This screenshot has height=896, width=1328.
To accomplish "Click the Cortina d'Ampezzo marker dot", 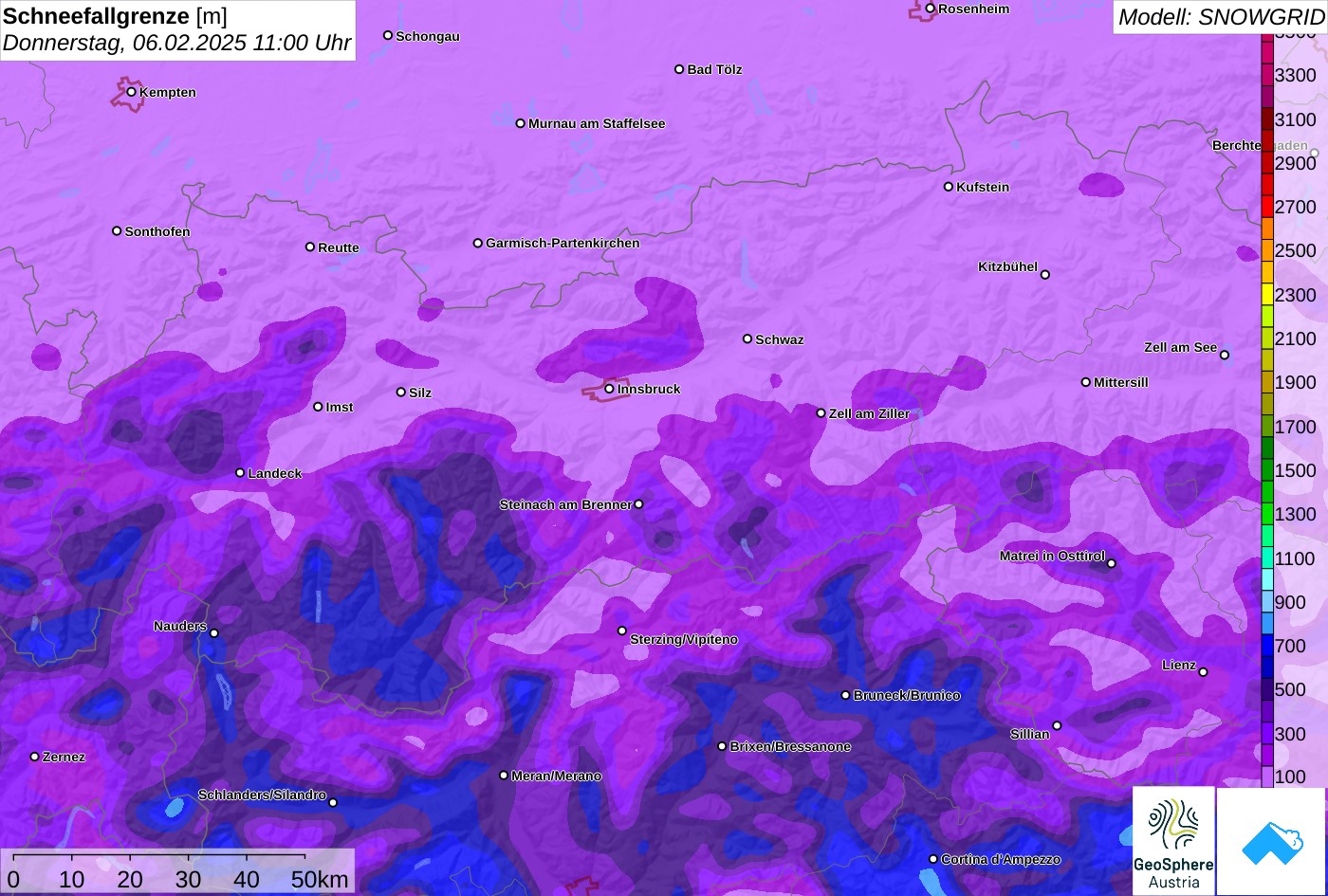I will pos(933,859).
